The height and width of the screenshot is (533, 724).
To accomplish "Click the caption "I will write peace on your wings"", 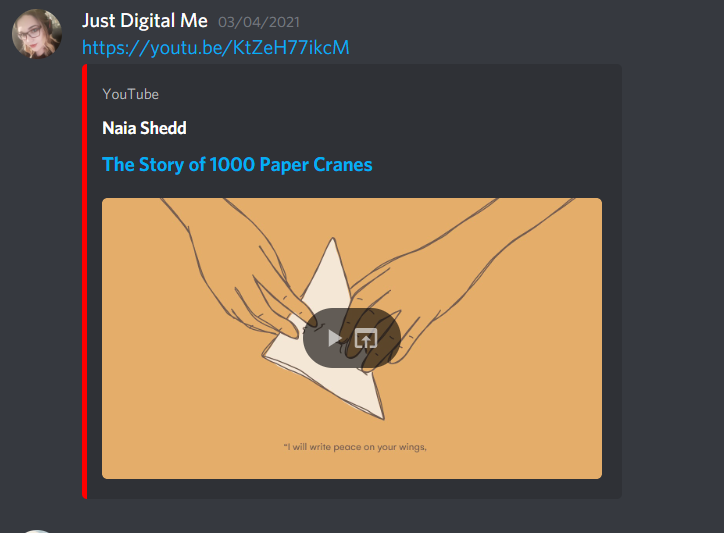I will click(x=355, y=447).
